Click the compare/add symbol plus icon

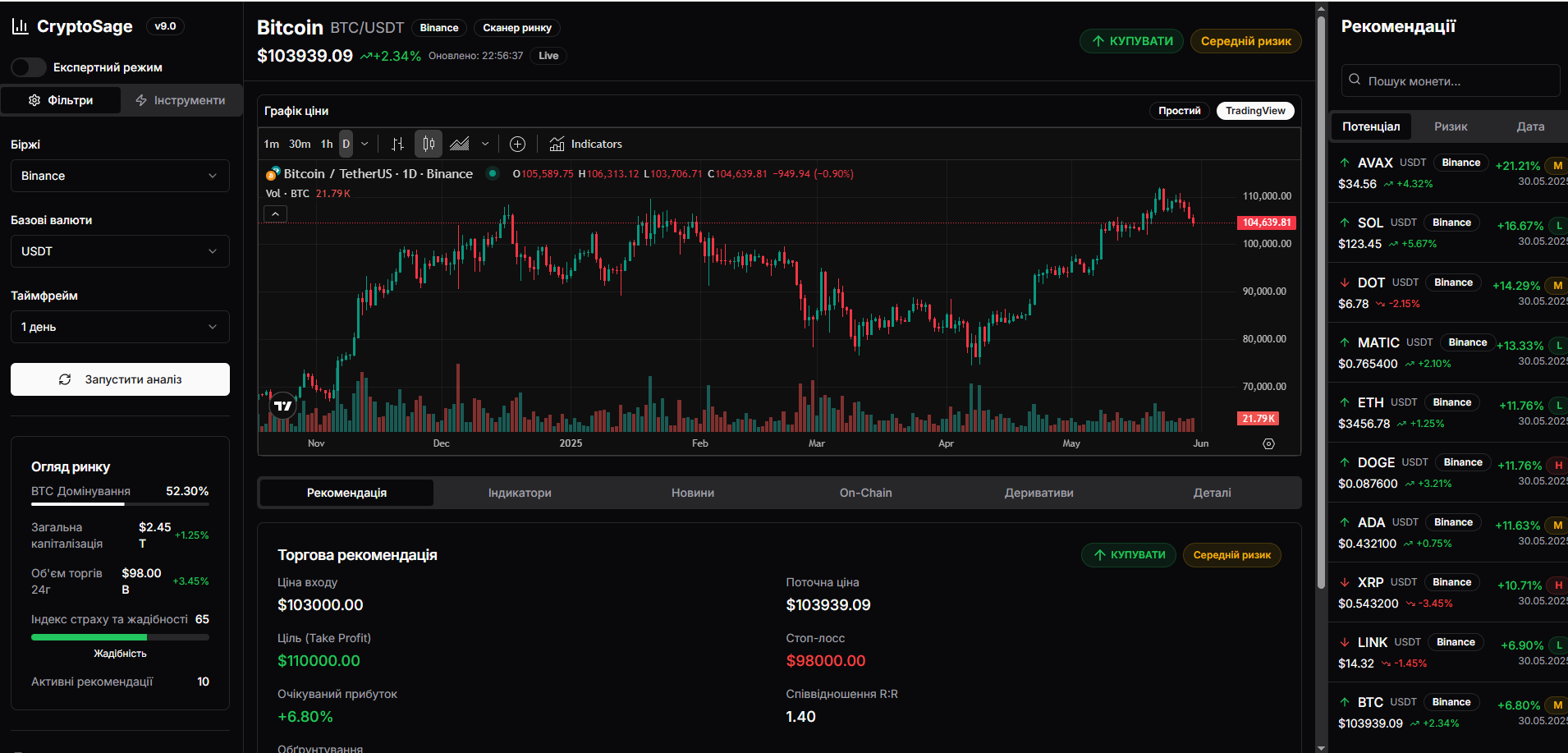click(517, 145)
